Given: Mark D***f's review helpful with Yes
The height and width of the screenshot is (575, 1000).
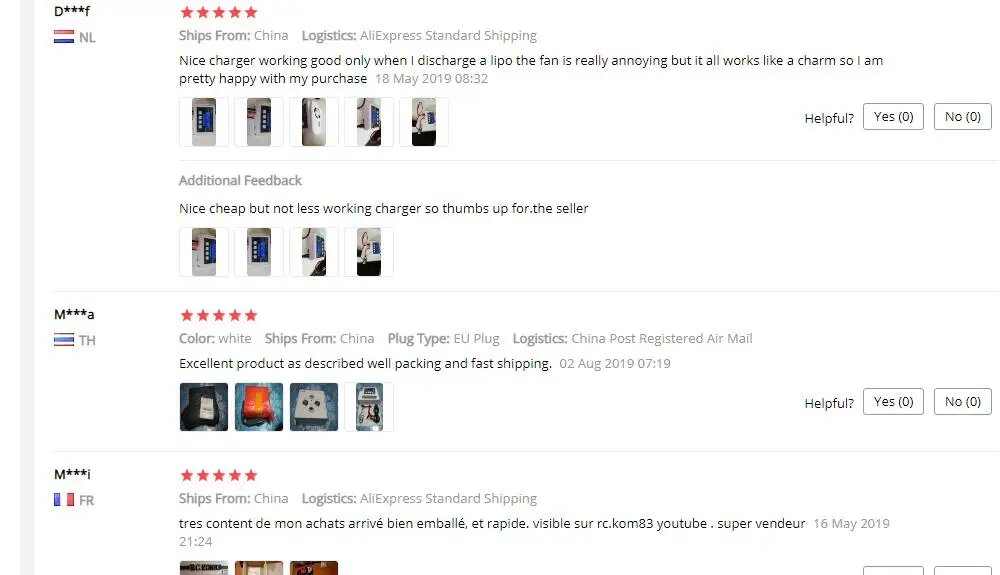Looking at the screenshot, I should coord(893,117).
